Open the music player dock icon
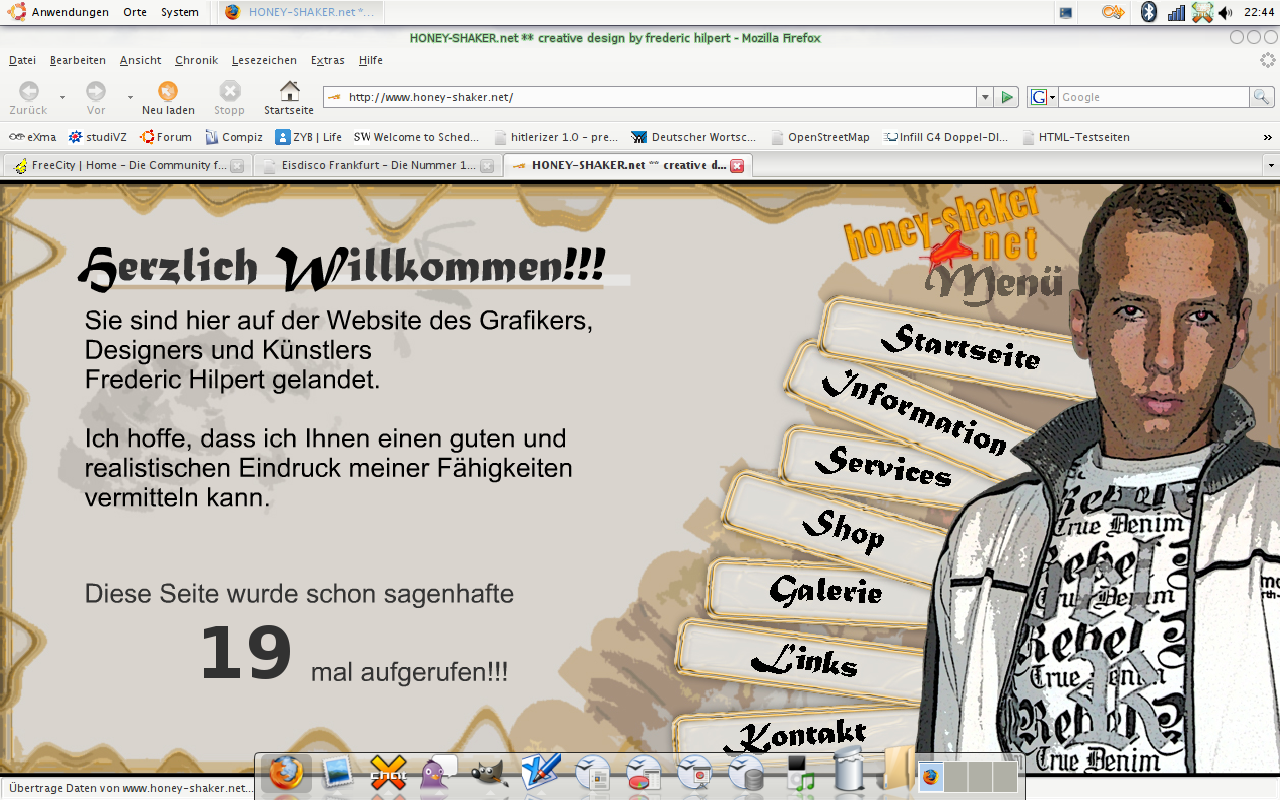Viewport: 1280px width, 800px height. point(800,774)
